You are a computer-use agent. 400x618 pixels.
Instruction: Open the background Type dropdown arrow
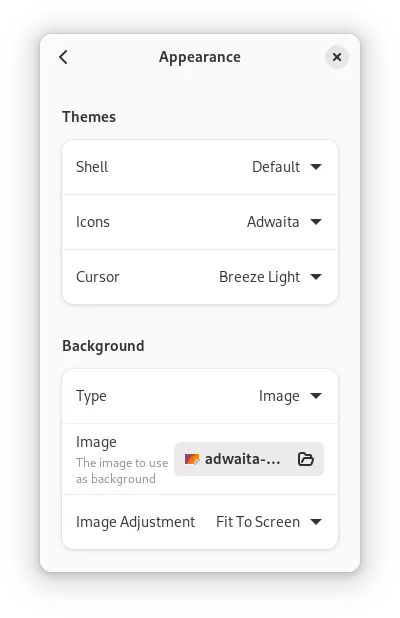(x=316, y=396)
